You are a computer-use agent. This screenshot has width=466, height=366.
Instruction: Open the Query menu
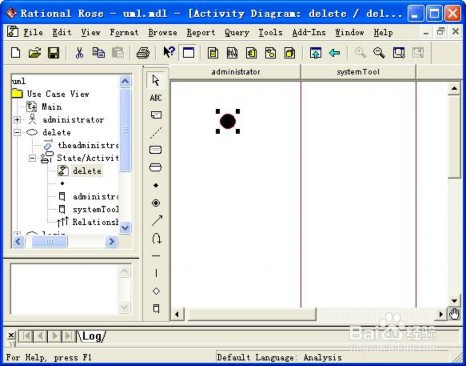coord(237,32)
